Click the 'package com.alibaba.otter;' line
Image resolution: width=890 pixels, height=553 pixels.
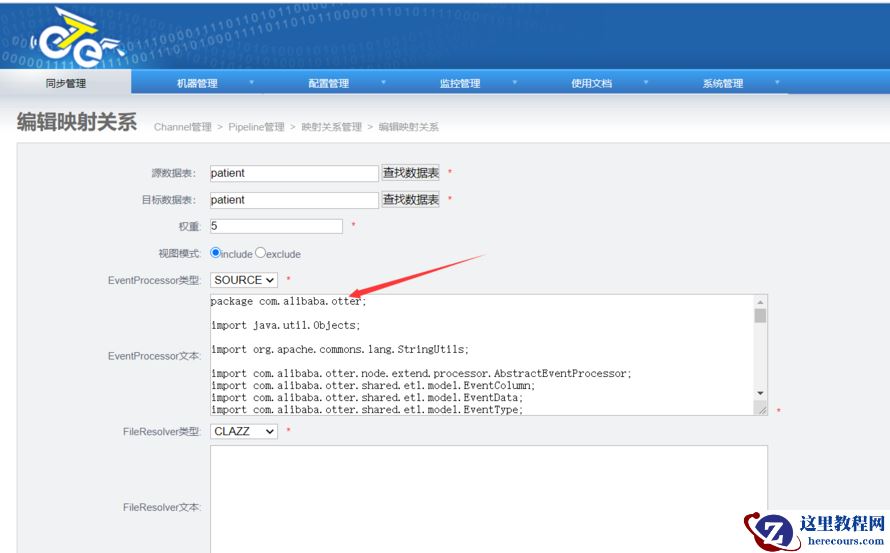coord(288,301)
